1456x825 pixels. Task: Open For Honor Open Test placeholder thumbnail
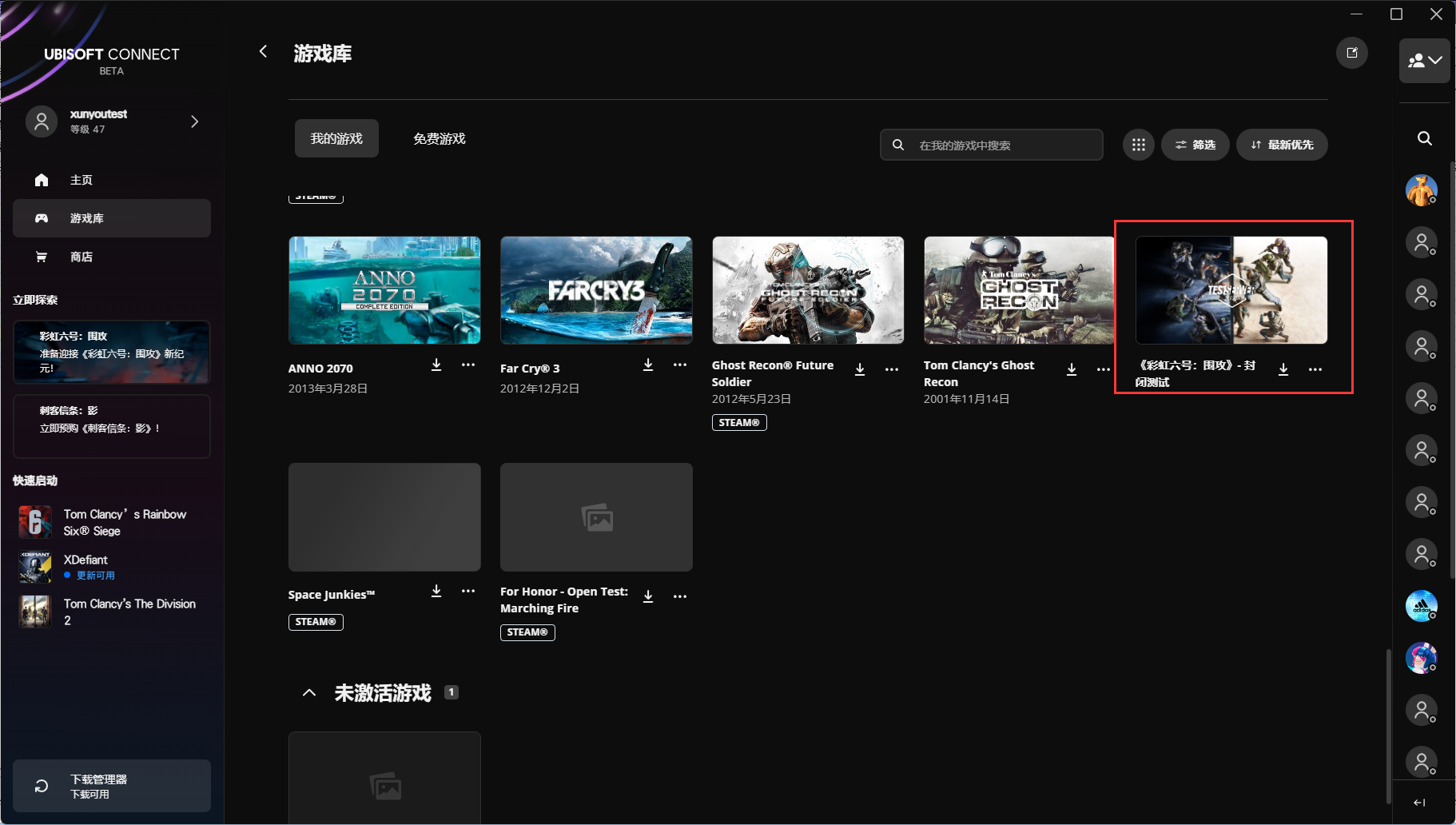coord(596,517)
